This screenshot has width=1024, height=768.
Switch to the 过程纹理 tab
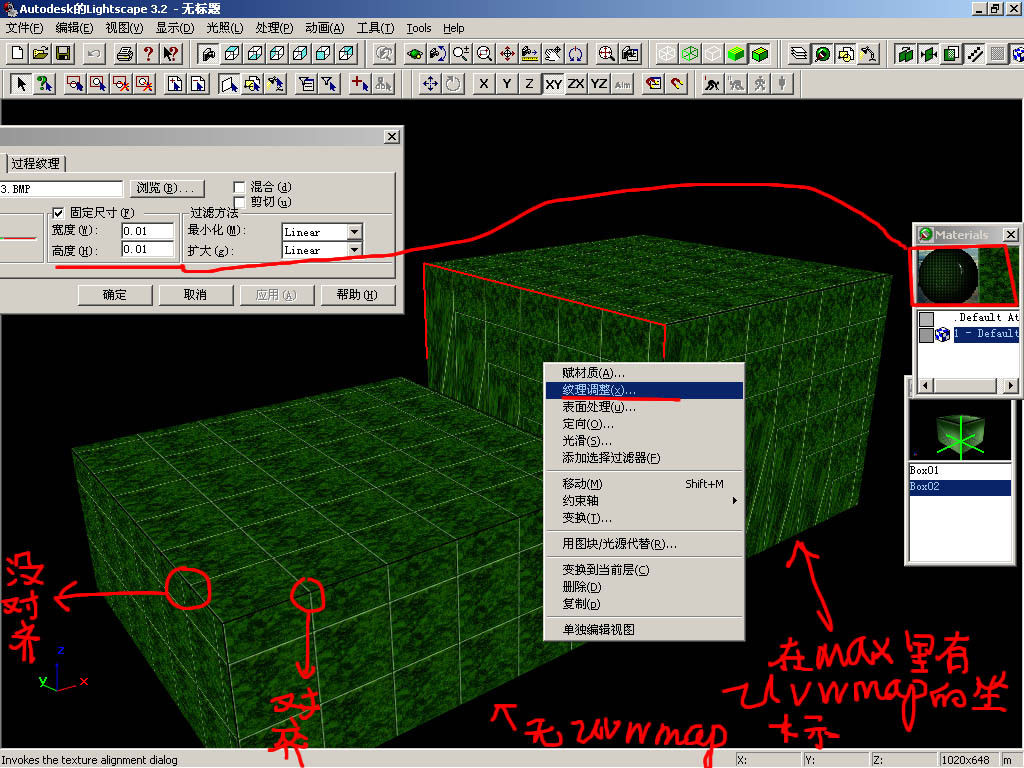pyautogui.click(x=36, y=163)
